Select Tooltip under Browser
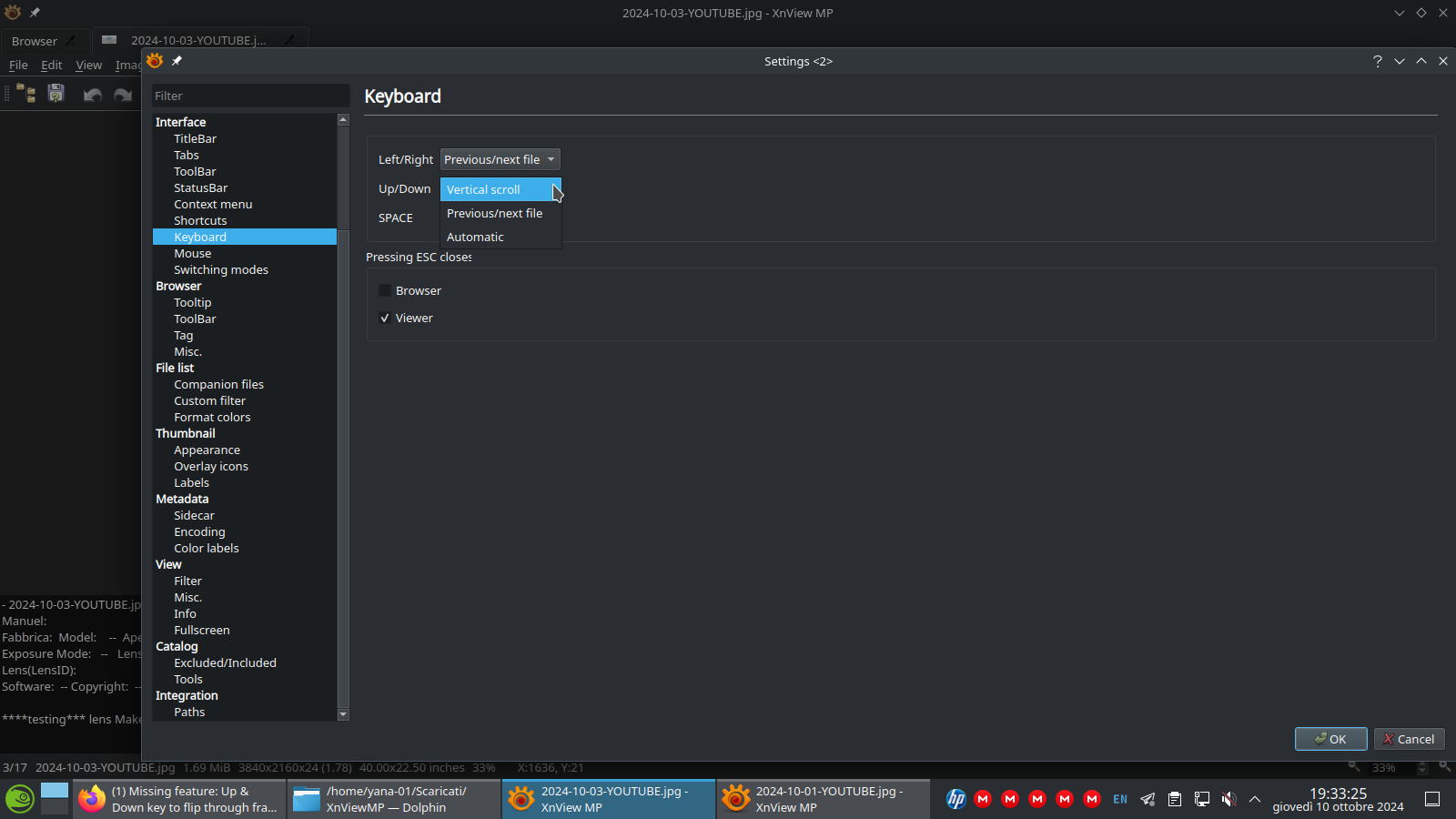 (193, 303)
